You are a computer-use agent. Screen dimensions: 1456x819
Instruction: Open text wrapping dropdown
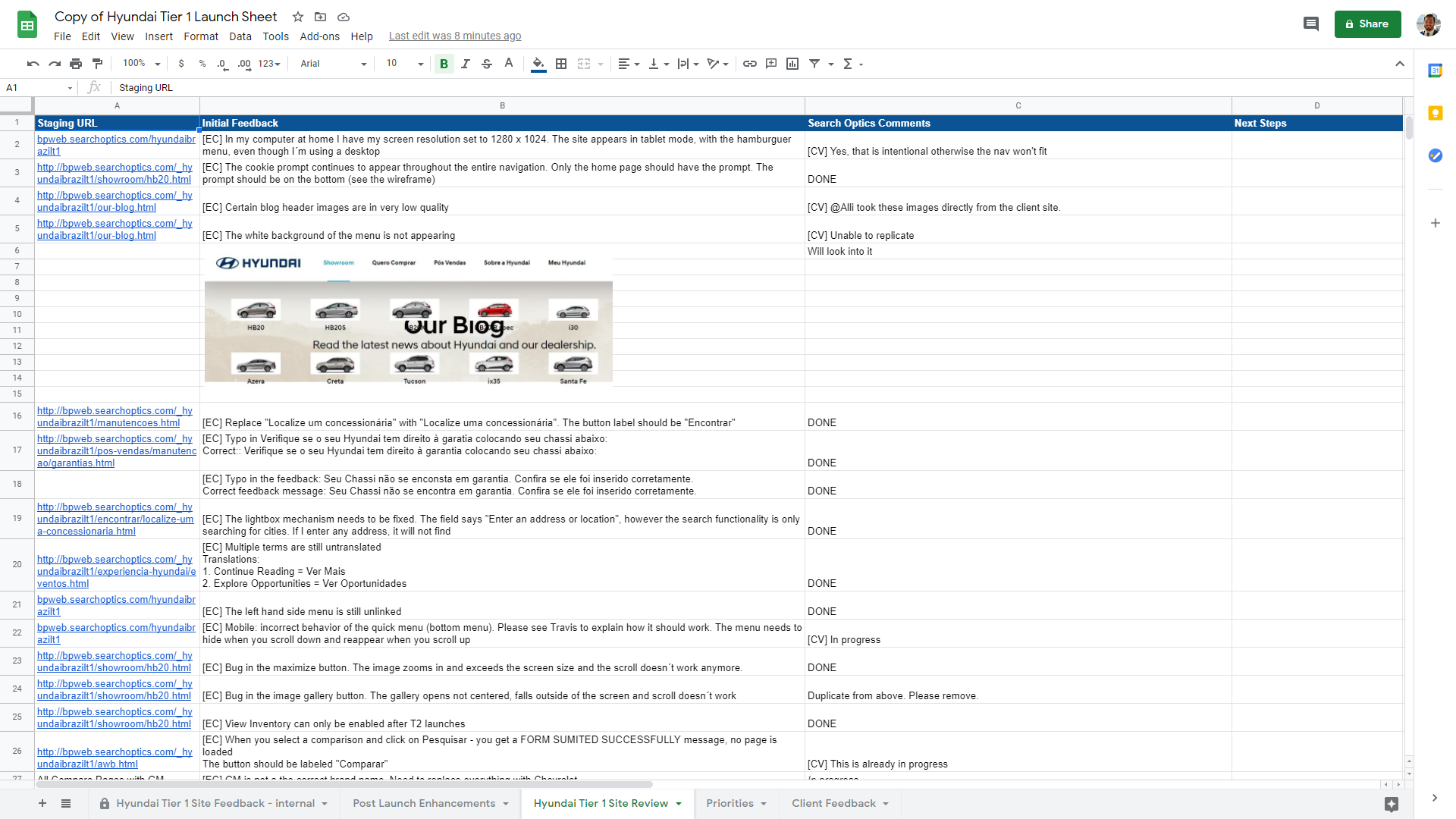click(688, 64)
